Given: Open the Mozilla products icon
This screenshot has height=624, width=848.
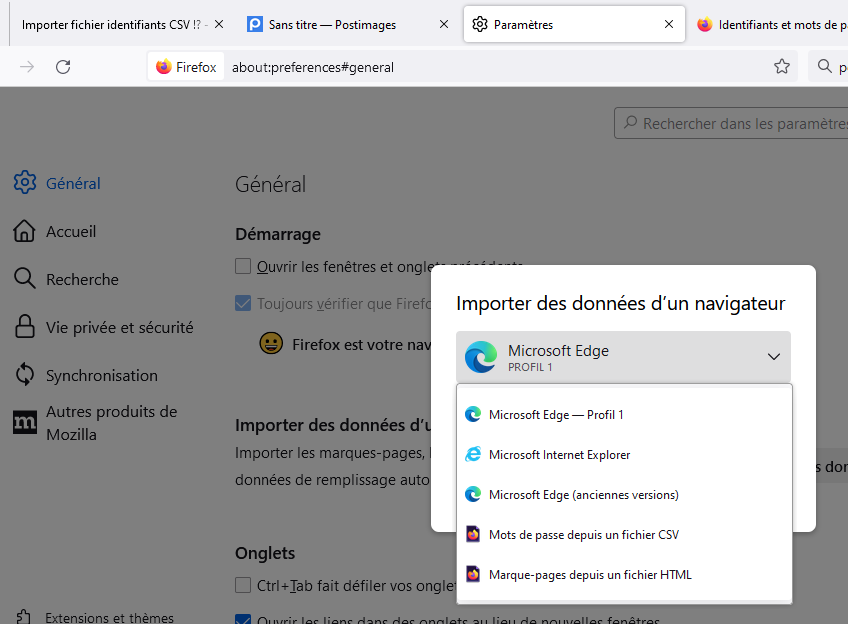Looking at the screenshot, I should [25, 422].
